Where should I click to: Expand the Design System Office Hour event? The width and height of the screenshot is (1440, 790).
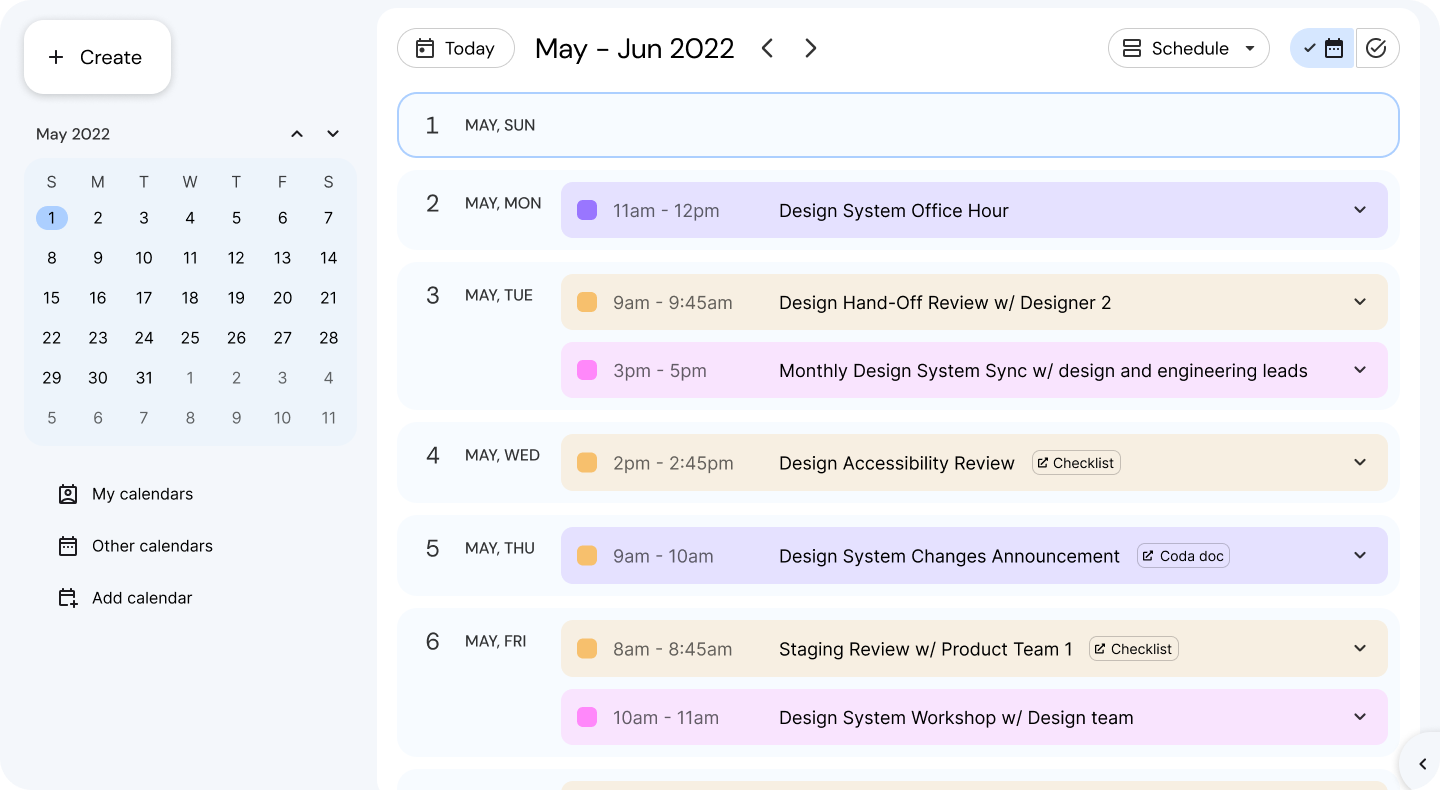click(x=1359, y=210)
